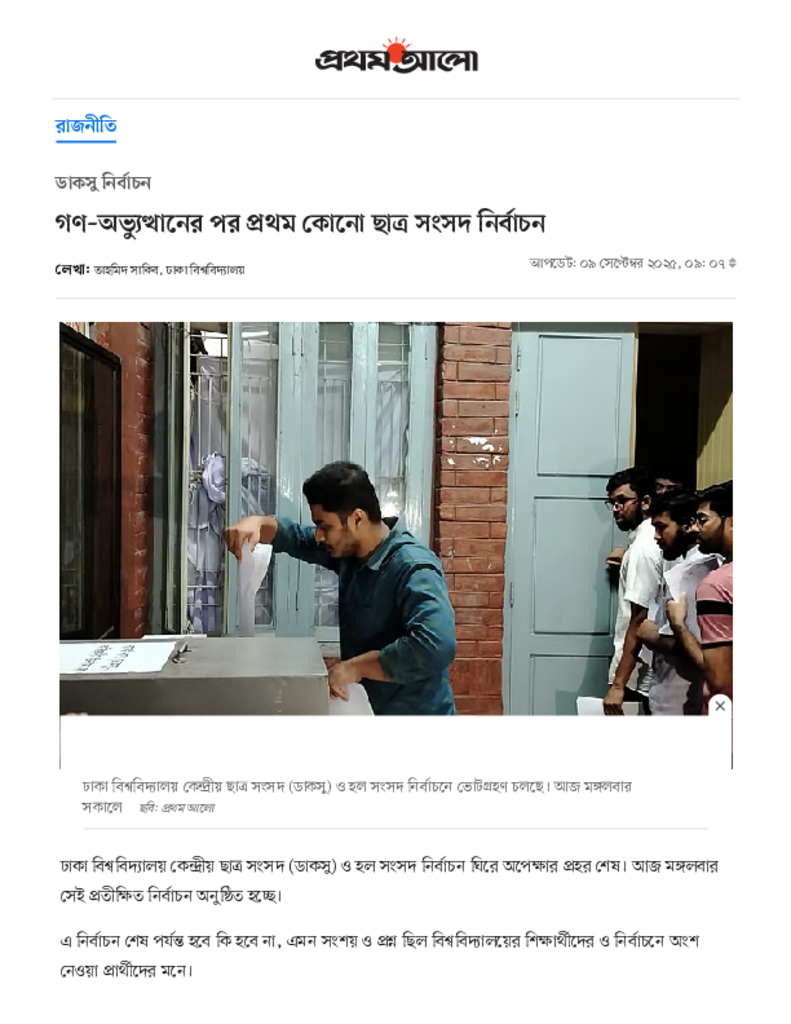Image resolution: width=791 pixels, height=1024 pixels.
Task: Close the ad overlay with X button
Action: pyautogui.click(x=720, y=705)
